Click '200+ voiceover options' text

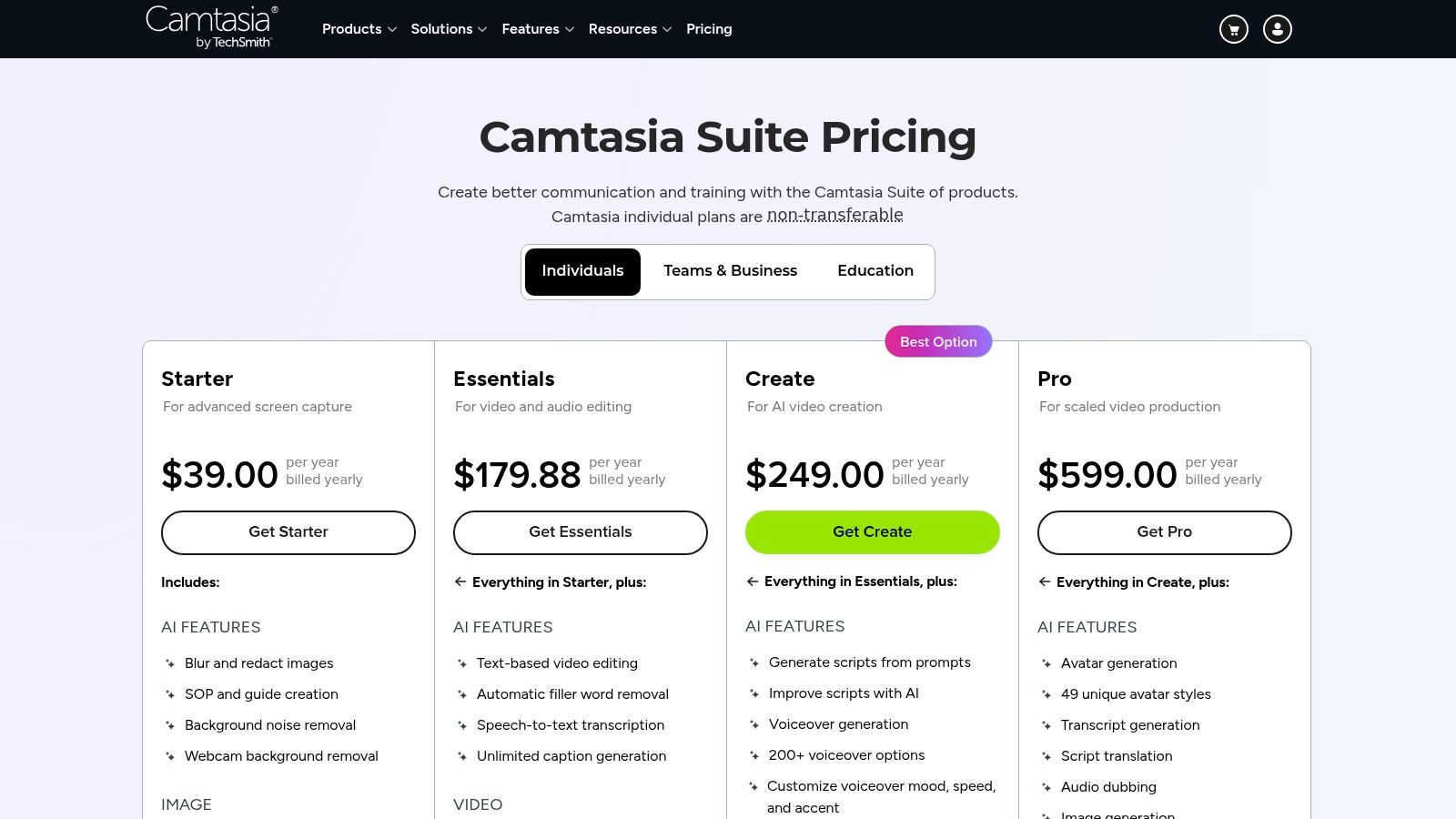846,755
